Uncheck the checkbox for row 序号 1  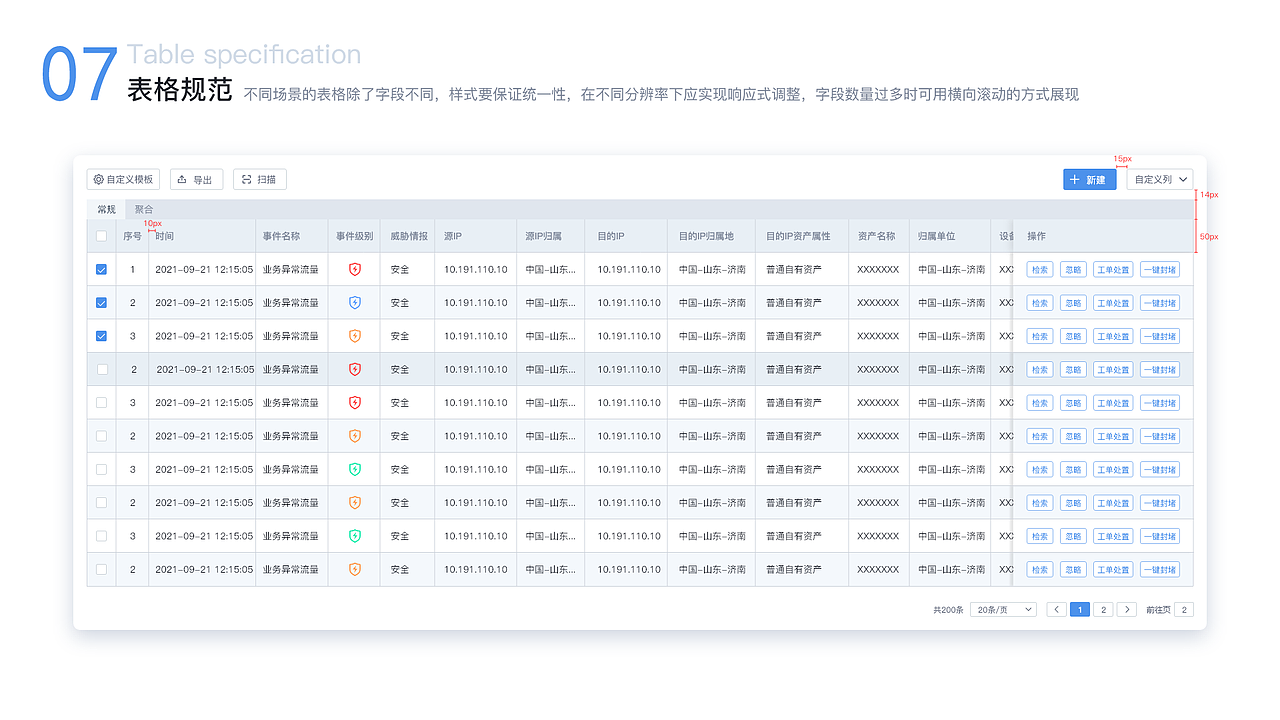(101, 269)
